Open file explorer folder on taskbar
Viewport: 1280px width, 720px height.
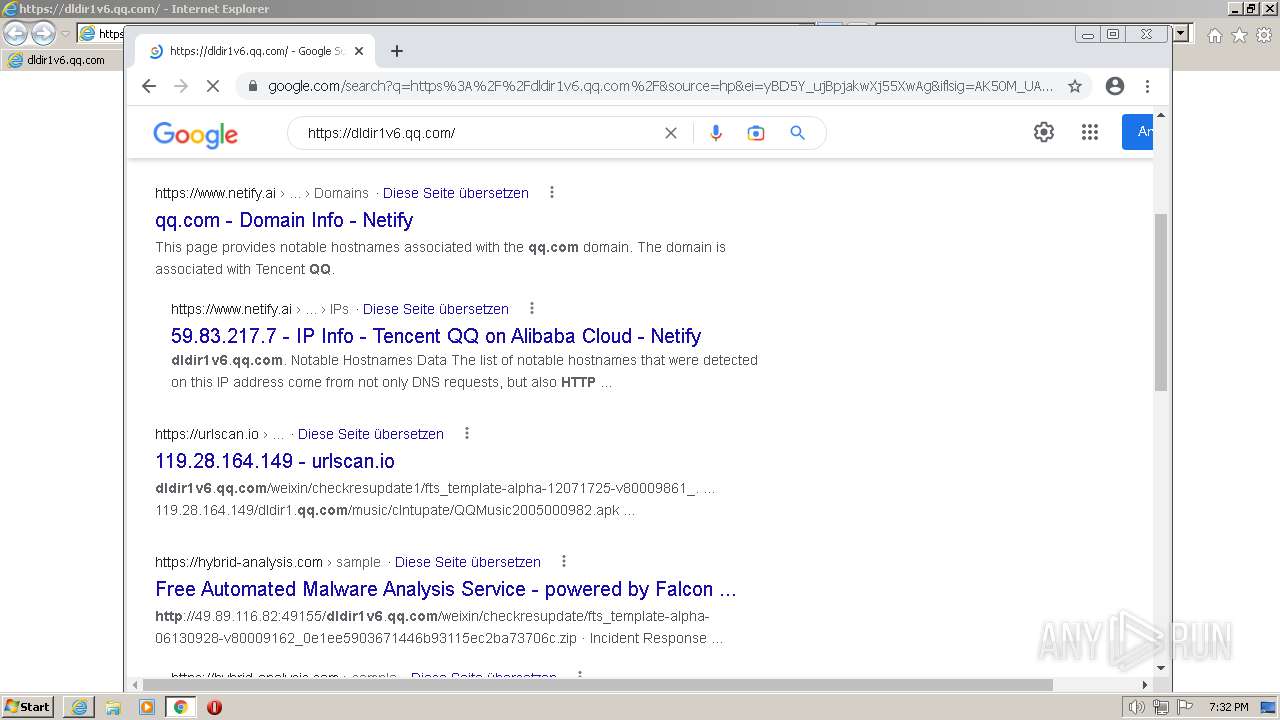(113, 707)
